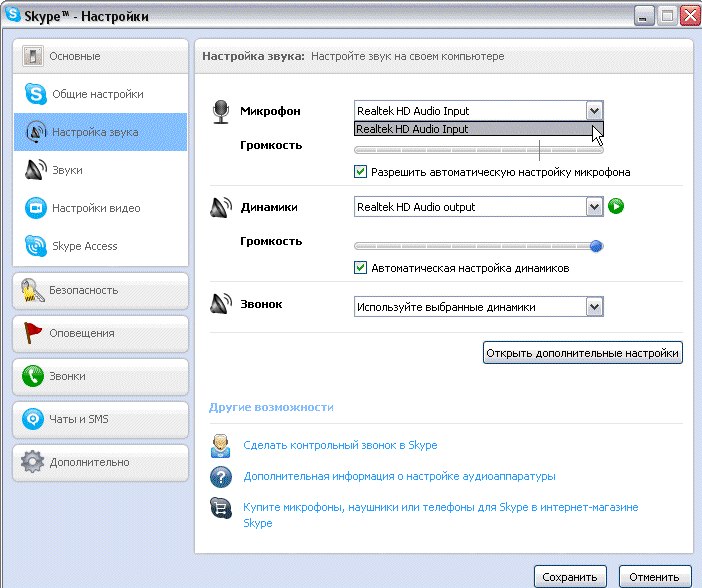Click the Skype icon next to Общие настройки
Image resolution: width=702 pixels, height=588 pixels.
[x=35, y=94]
